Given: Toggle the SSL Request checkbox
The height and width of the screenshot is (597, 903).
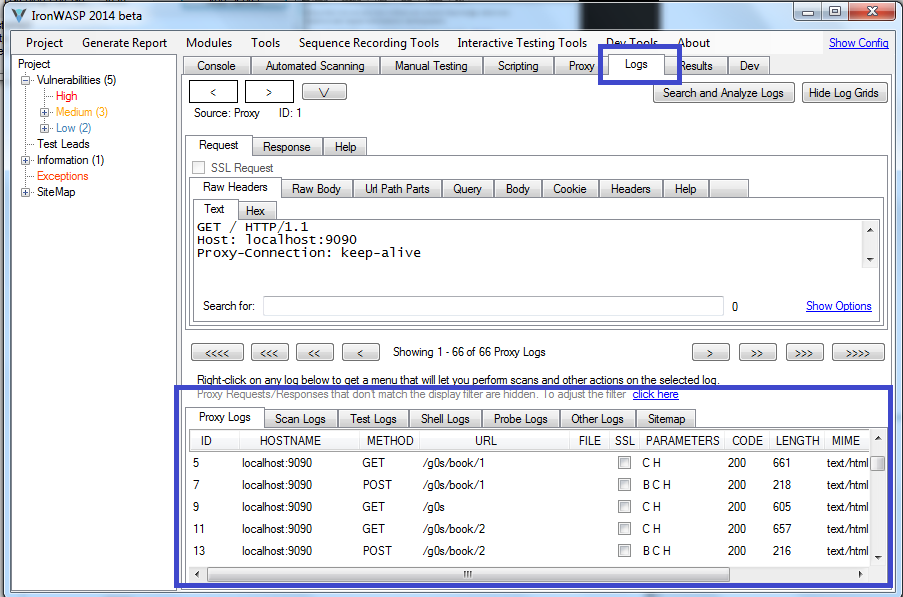Looking at the screenshot, I should tap(199, 168).
